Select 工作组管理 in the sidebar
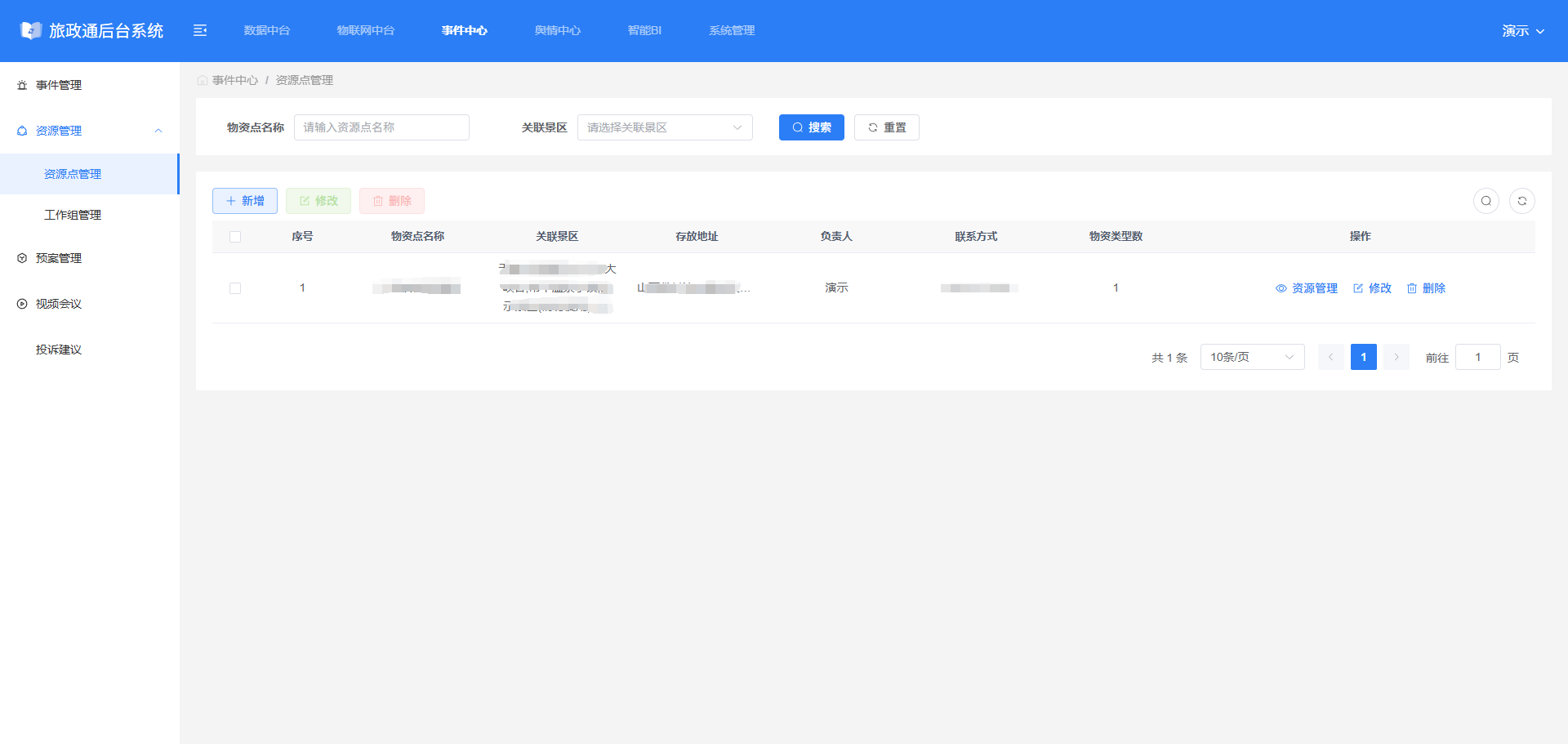The width and height of the screenshot is (1568, 744). tap(89, 215)
